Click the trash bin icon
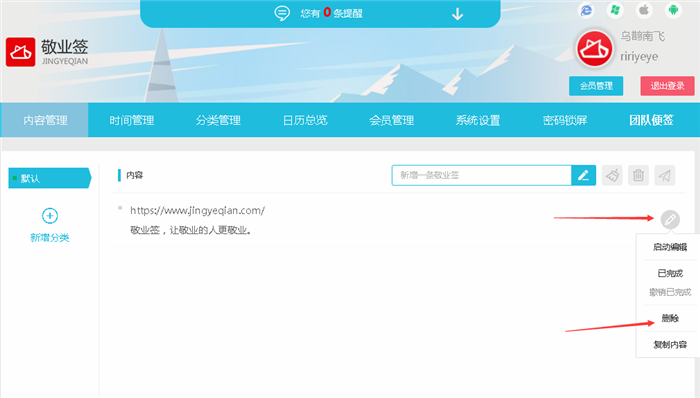Screen dimensions: 700x398 tap(638, 175)
